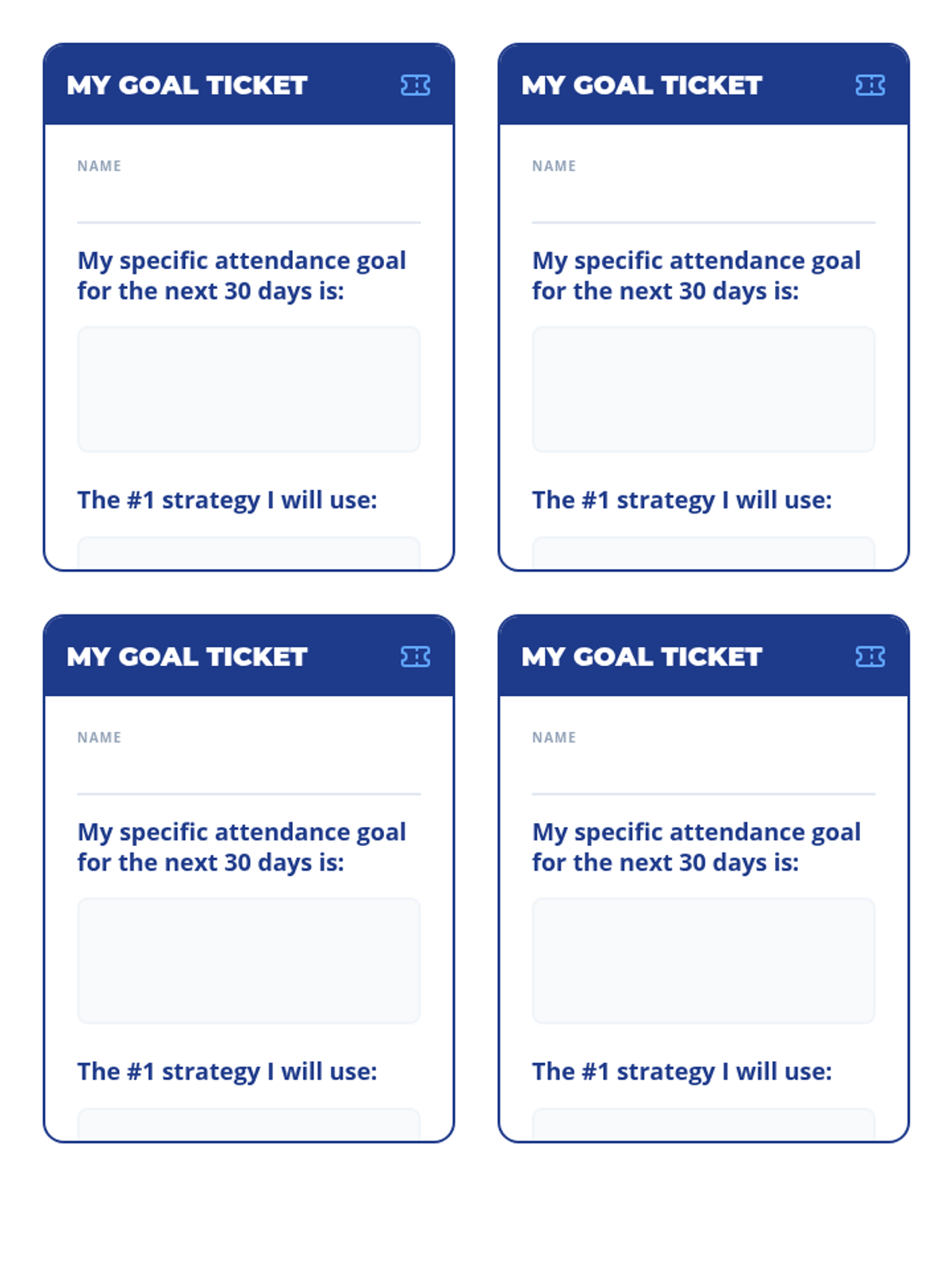The width and height of the screenshot is (952, 1270).
Task: Click the ticket icon in bottom-right card header
Action: click(869, 656)
